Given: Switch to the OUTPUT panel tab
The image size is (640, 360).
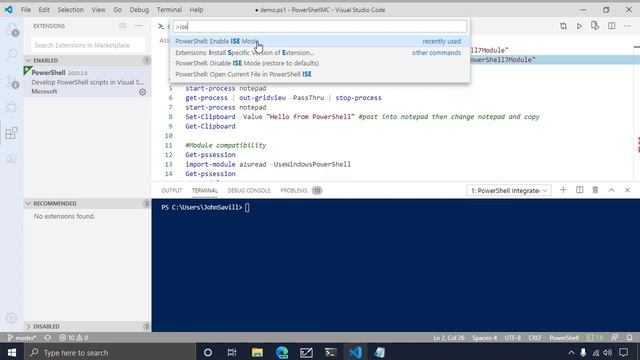Looking at the screenshot, I should coord(171,191).
